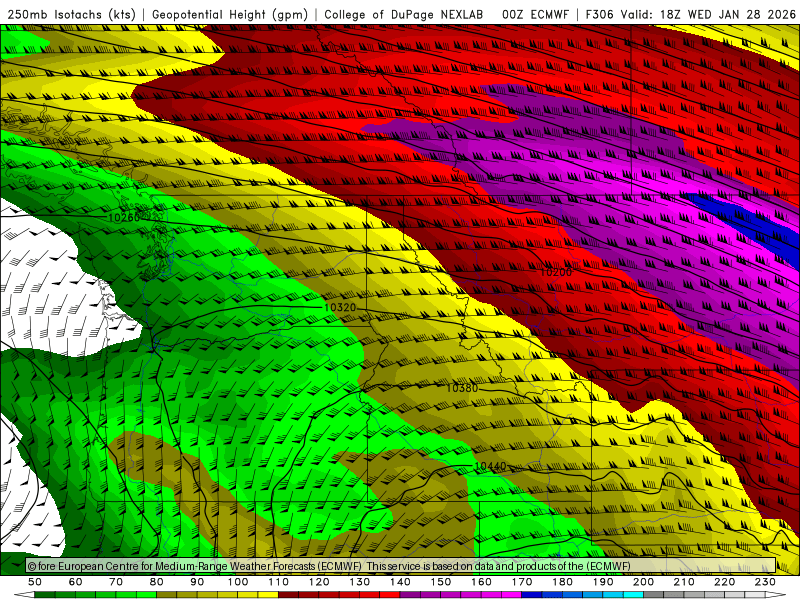Image resolution: width=800 pixels, height=600 pixels.
Task: Click the 200 value on the color scale
Action: pos(643,582)
